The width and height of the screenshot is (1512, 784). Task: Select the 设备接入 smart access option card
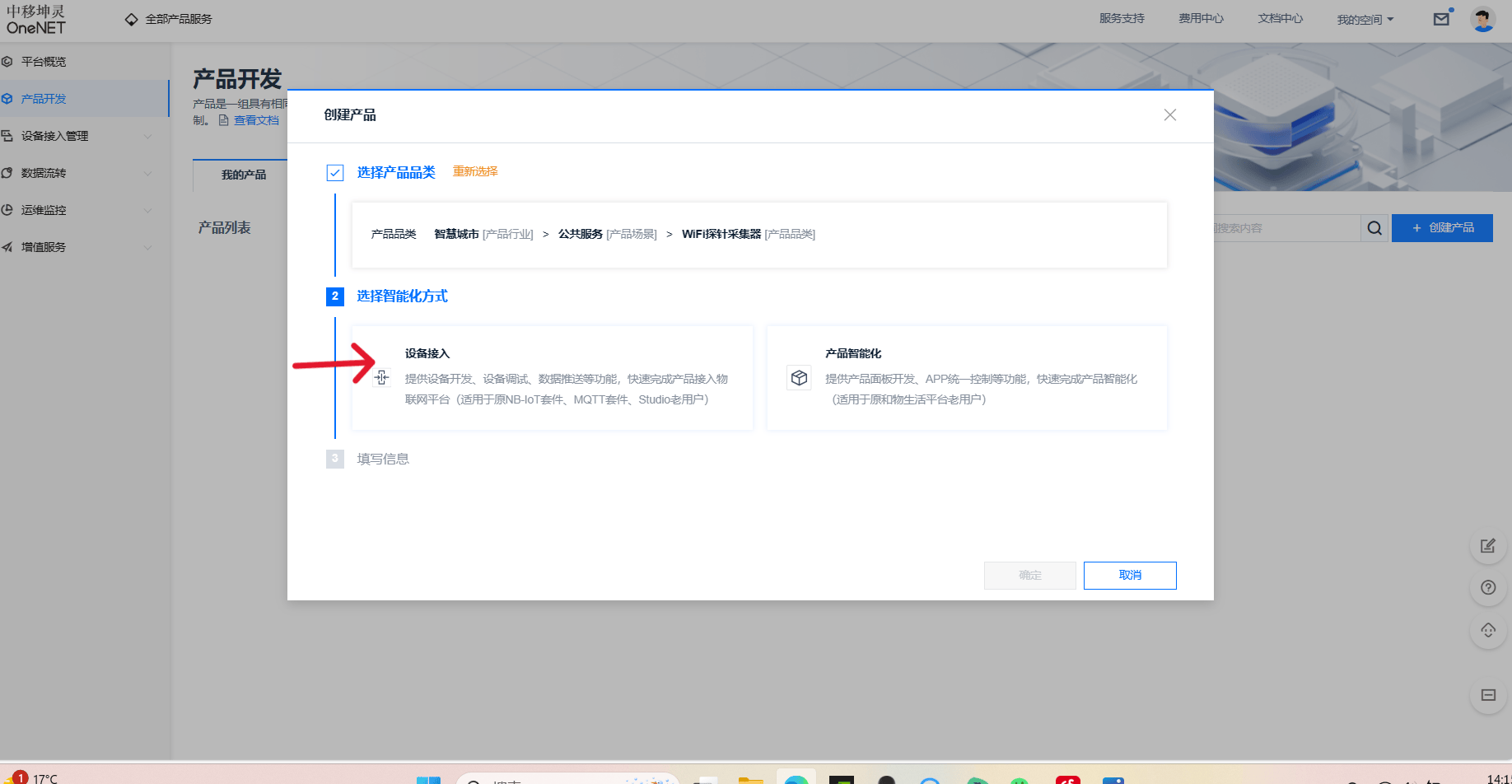coord(552,377)
